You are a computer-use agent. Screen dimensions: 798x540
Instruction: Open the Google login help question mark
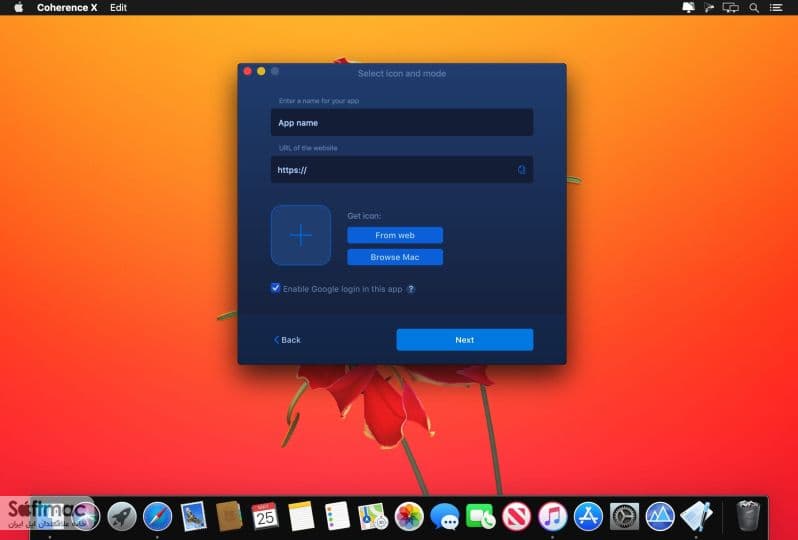pos(411,289)
